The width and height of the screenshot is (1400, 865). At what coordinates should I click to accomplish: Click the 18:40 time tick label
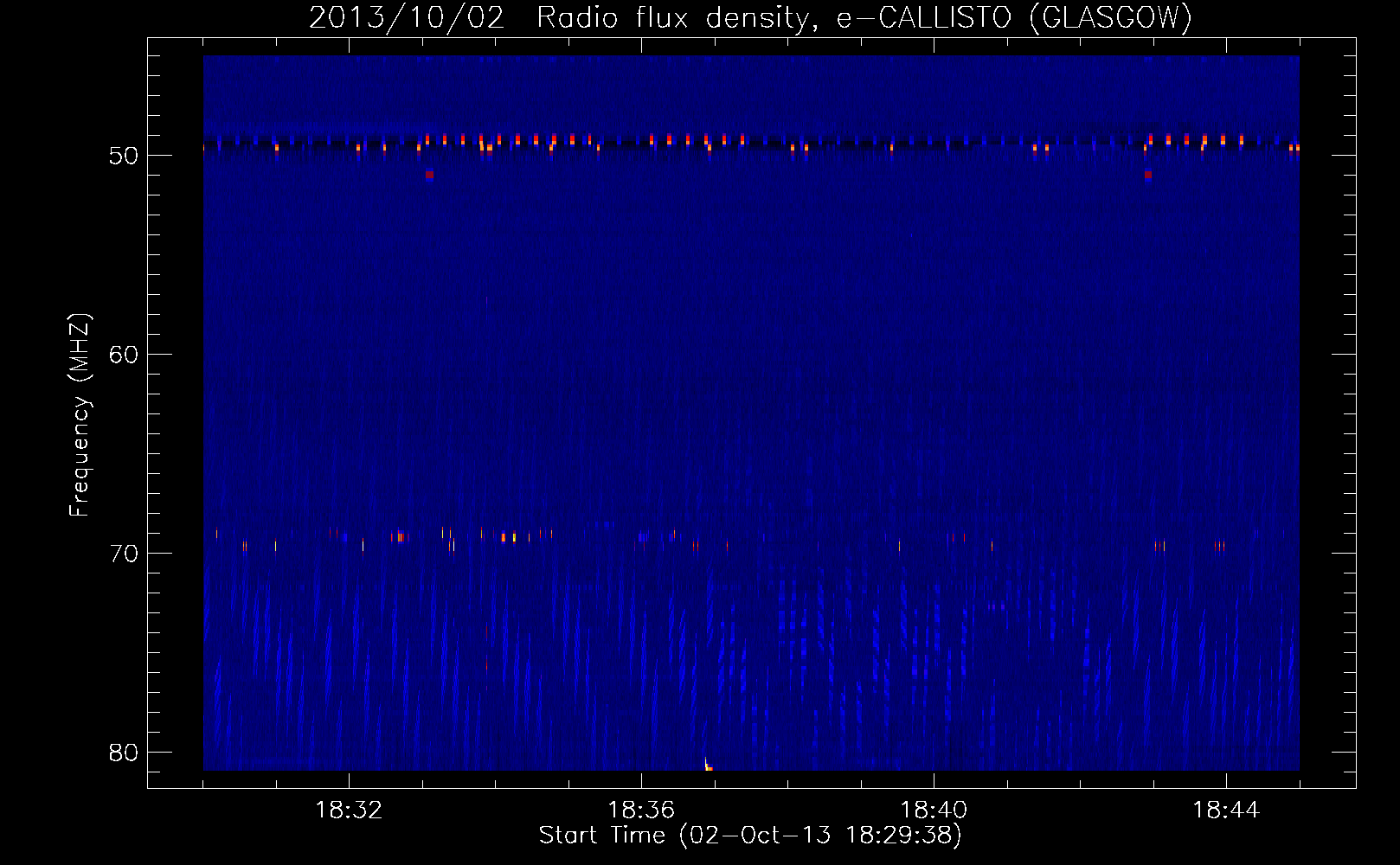934,811
